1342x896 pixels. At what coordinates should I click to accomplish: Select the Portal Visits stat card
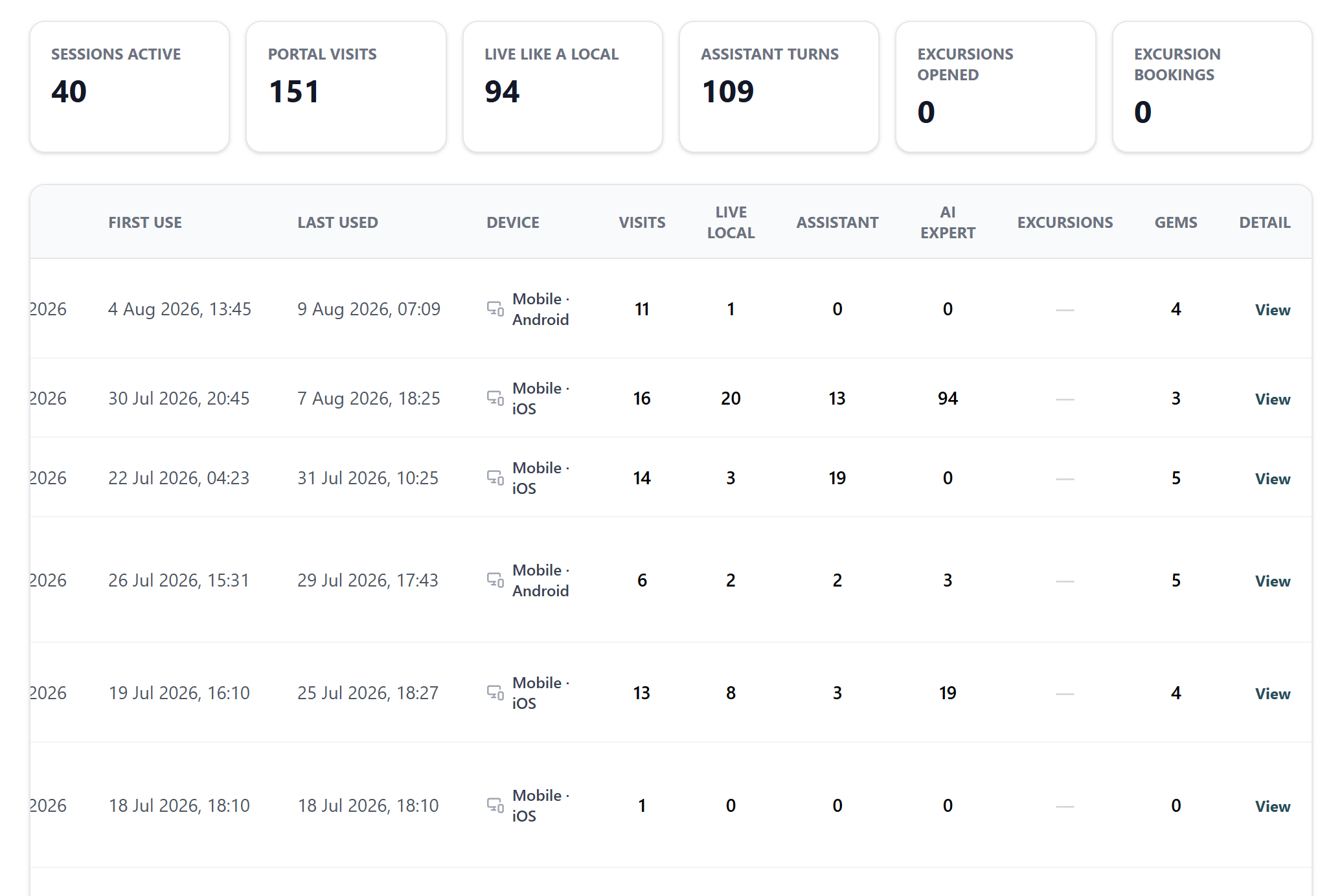(x=346, y=87)
